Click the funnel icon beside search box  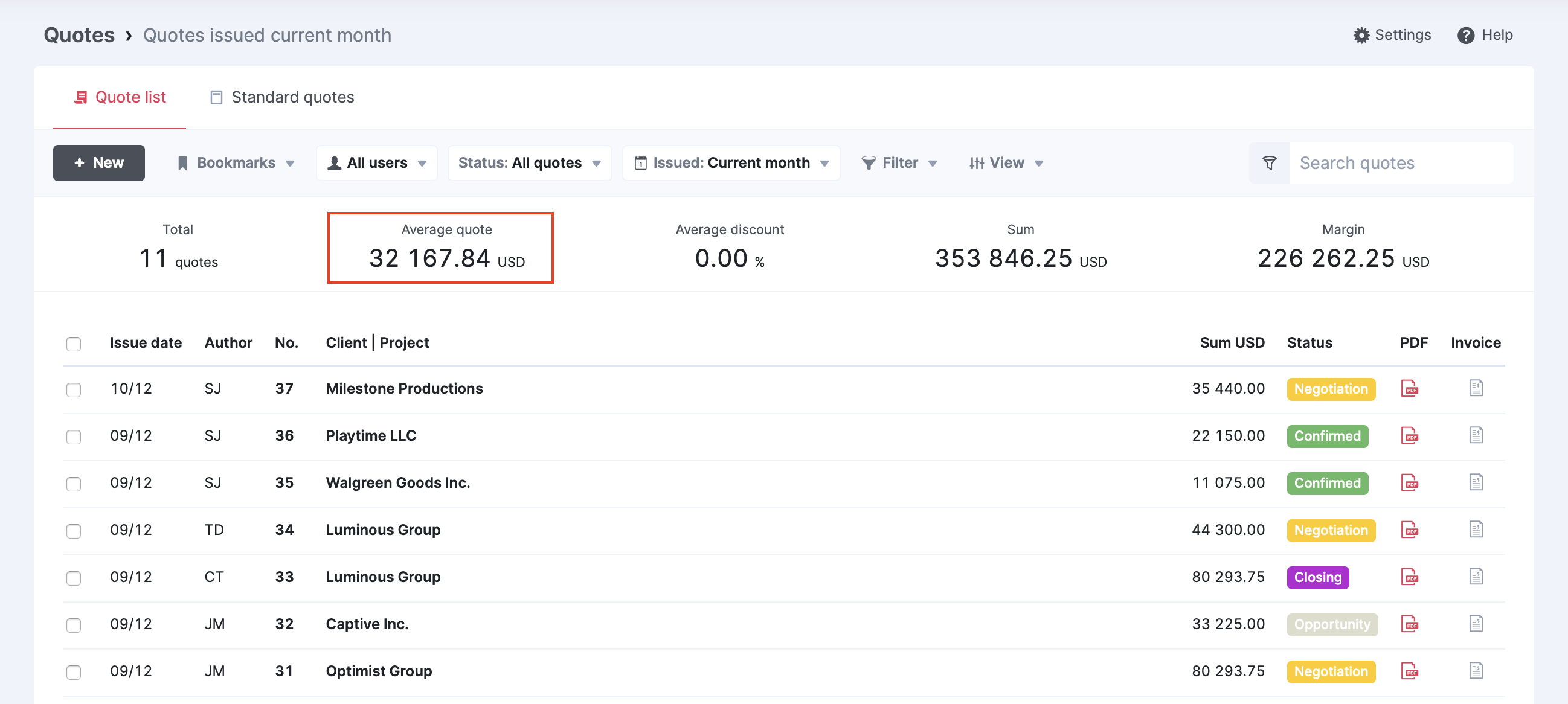tap(1269, 163)
